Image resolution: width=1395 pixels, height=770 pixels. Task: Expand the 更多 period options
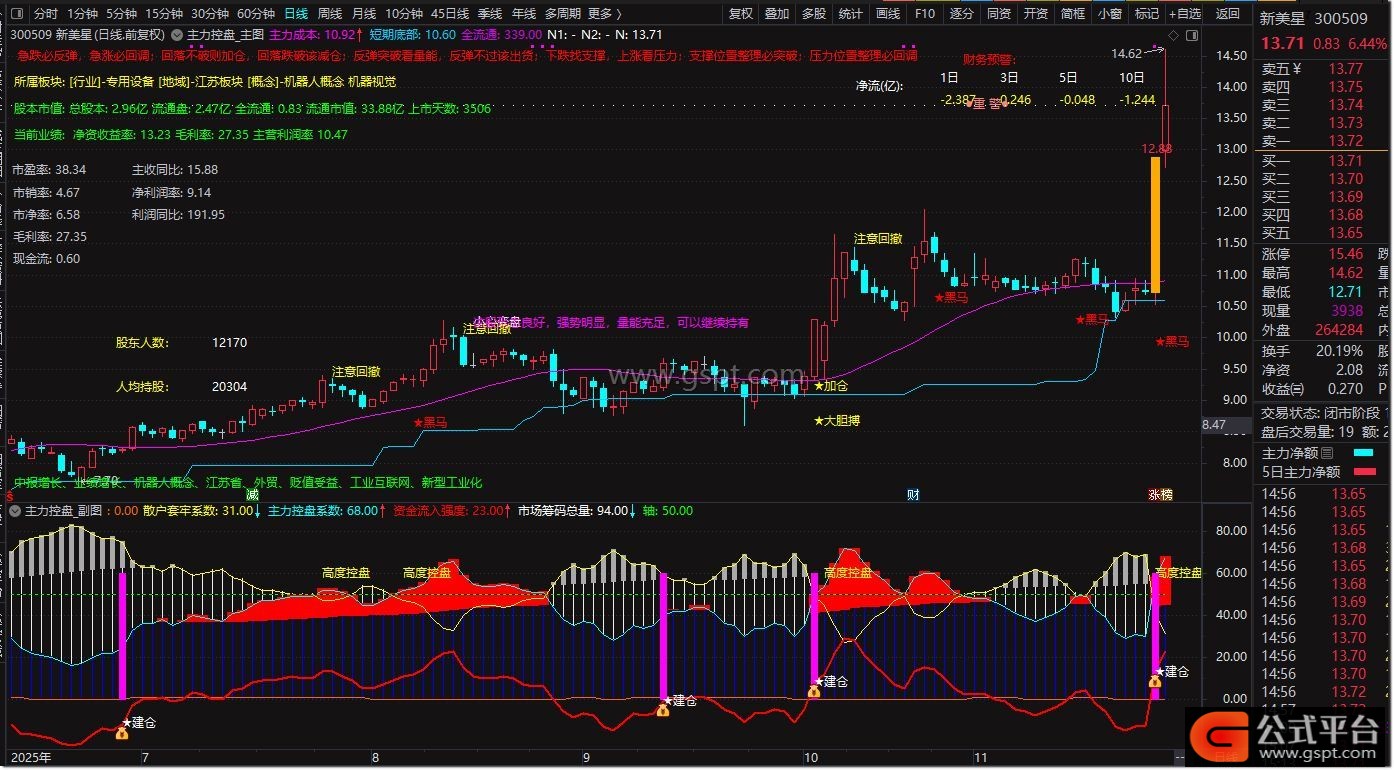tap(604, 14)
